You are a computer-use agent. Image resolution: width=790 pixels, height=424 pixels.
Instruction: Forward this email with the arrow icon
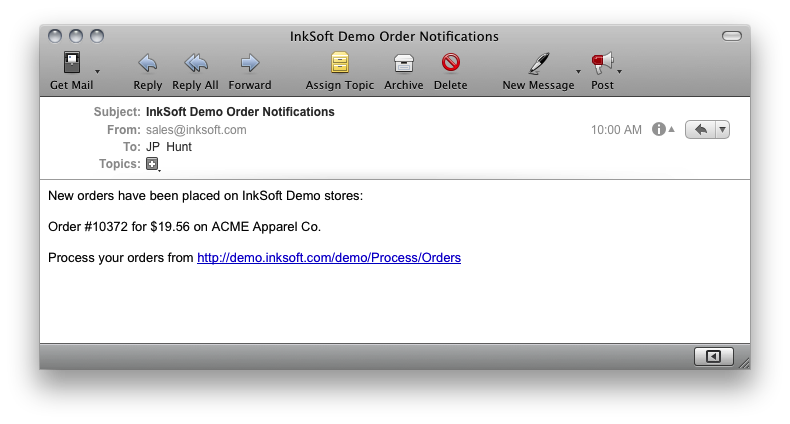(250, 63)
